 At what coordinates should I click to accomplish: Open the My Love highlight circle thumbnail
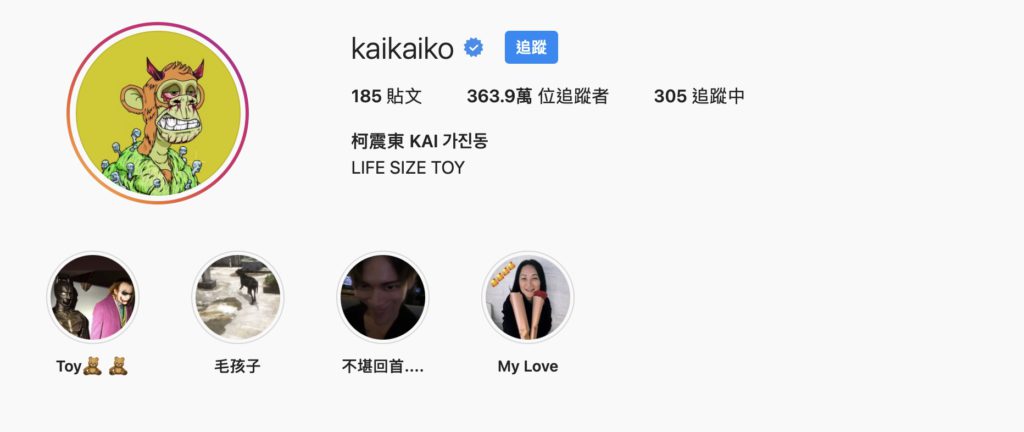click(x=528, y=297)
